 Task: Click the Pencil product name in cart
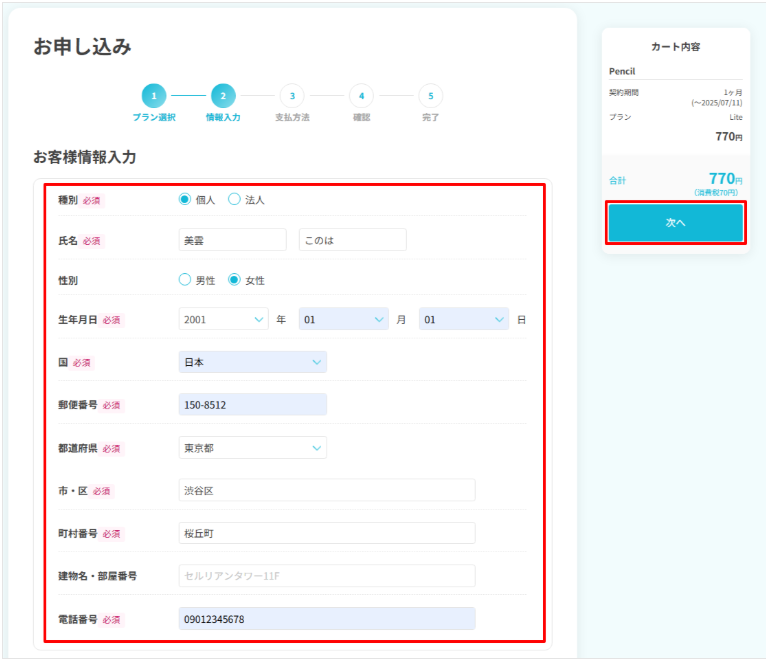tap(622, 71)
